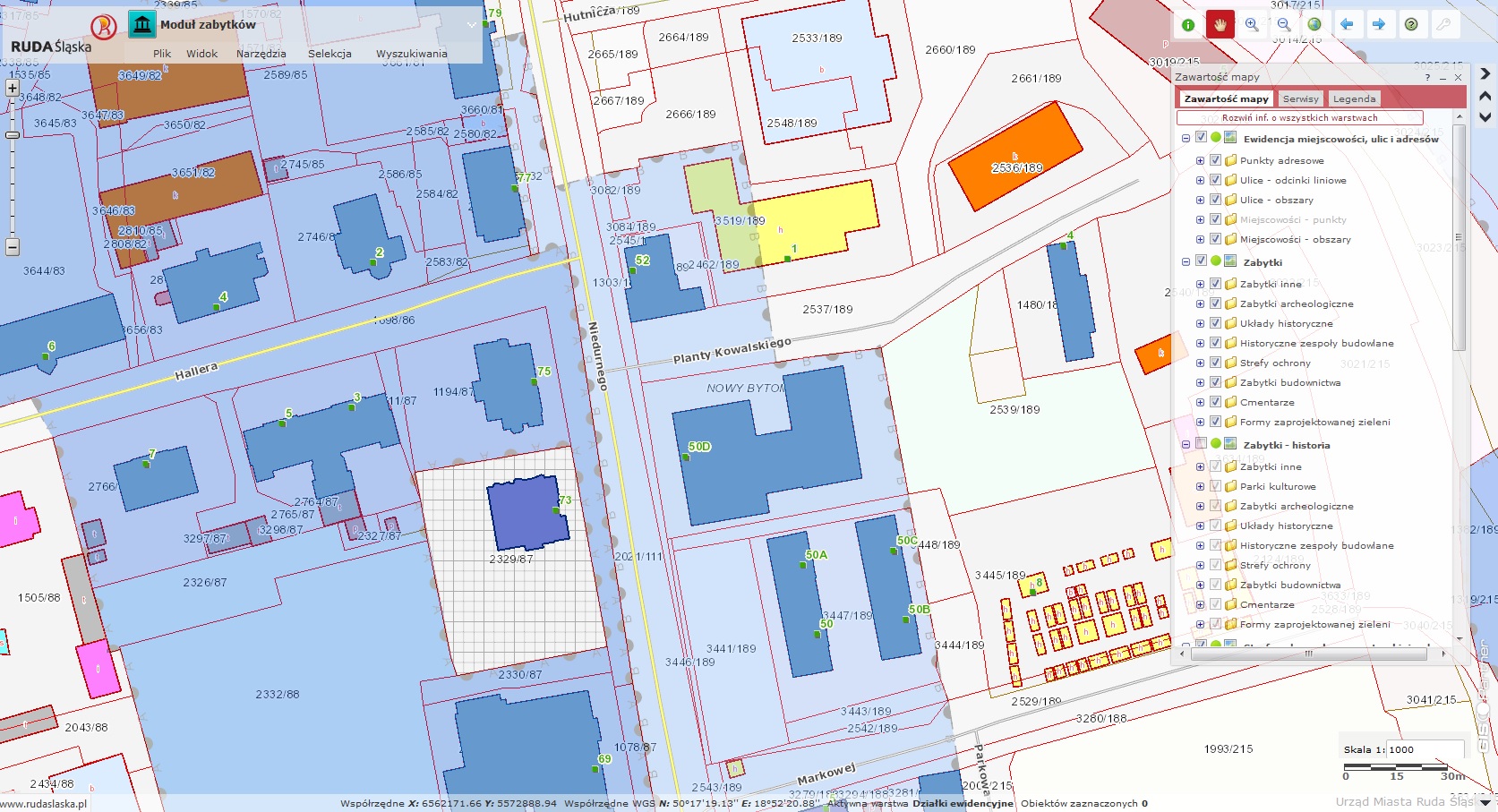The width and height of the screenshot is (1498, 812).
Task: Click green status dot of Zabytki layer
Action: [x=1216, y=261]
